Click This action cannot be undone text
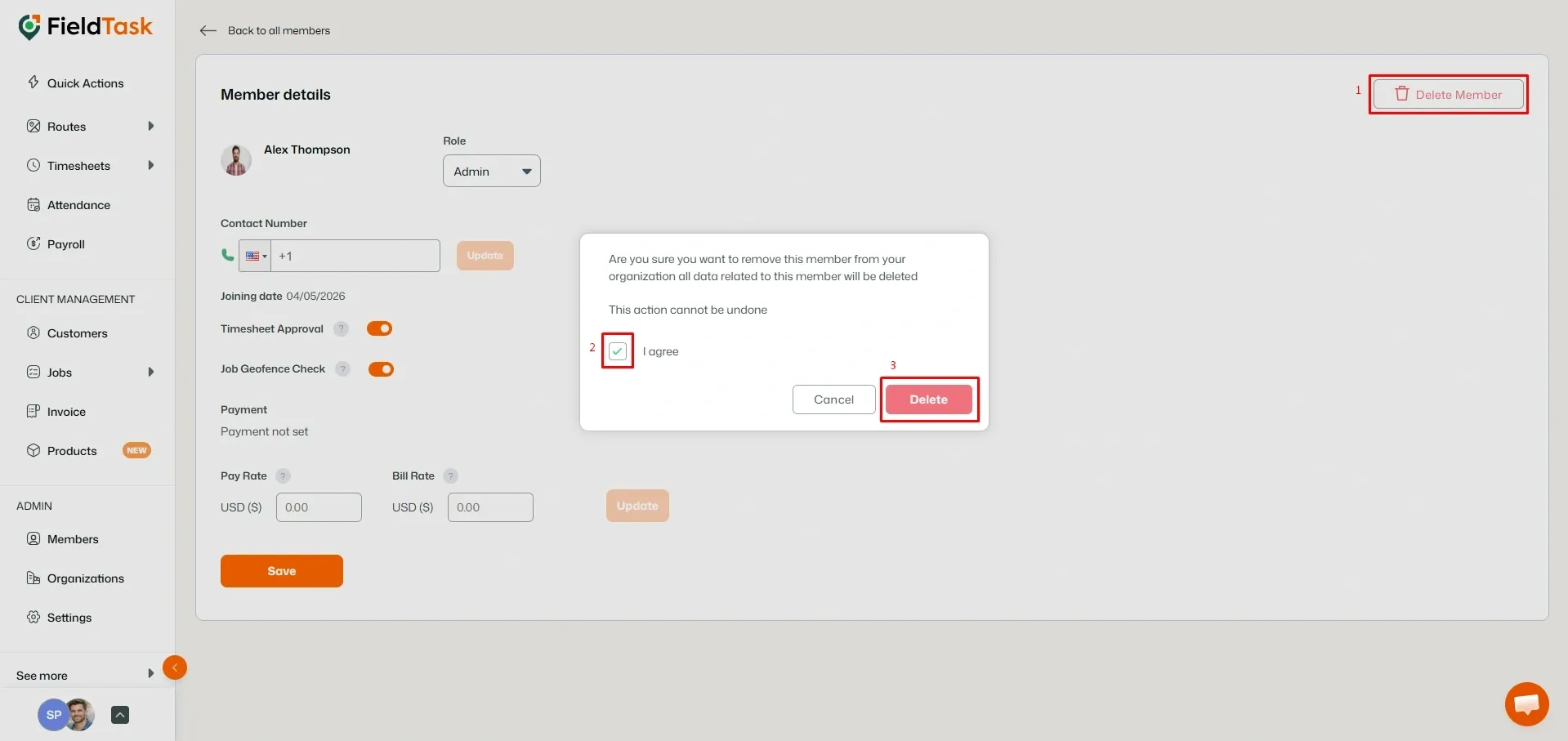This screenshot has width=1568, height=741. point(688,310)
